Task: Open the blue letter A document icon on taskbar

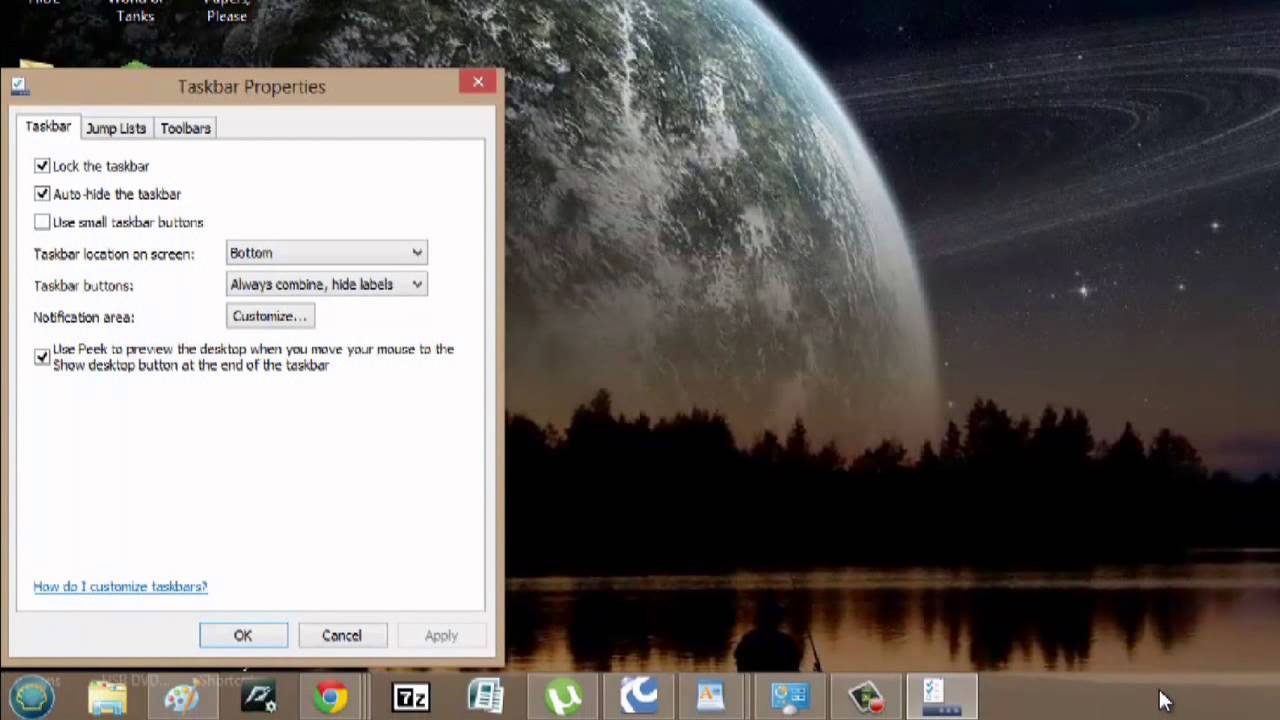Action: (x=711, y=697)
